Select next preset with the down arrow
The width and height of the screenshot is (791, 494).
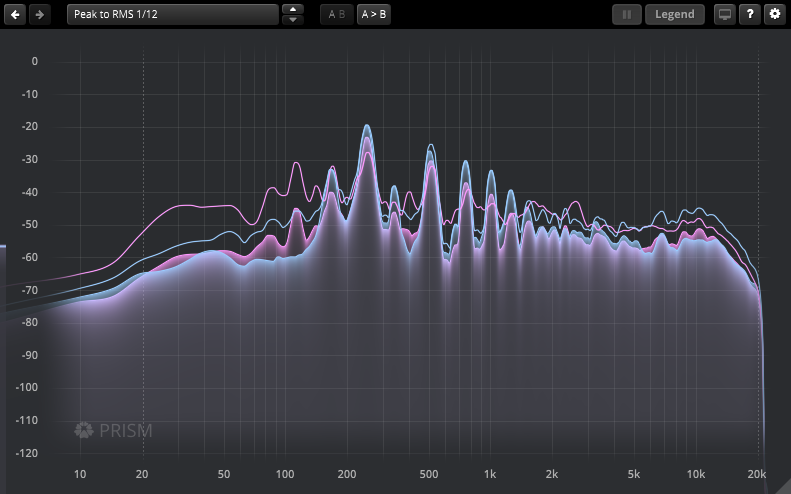[x=292, y=20]
